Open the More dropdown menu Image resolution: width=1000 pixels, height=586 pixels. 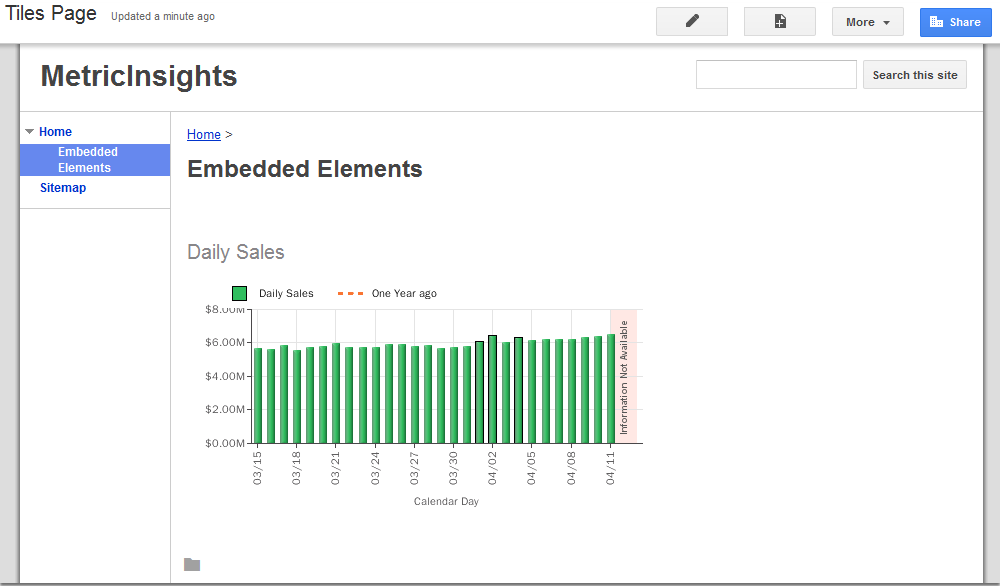pos(867,22)
